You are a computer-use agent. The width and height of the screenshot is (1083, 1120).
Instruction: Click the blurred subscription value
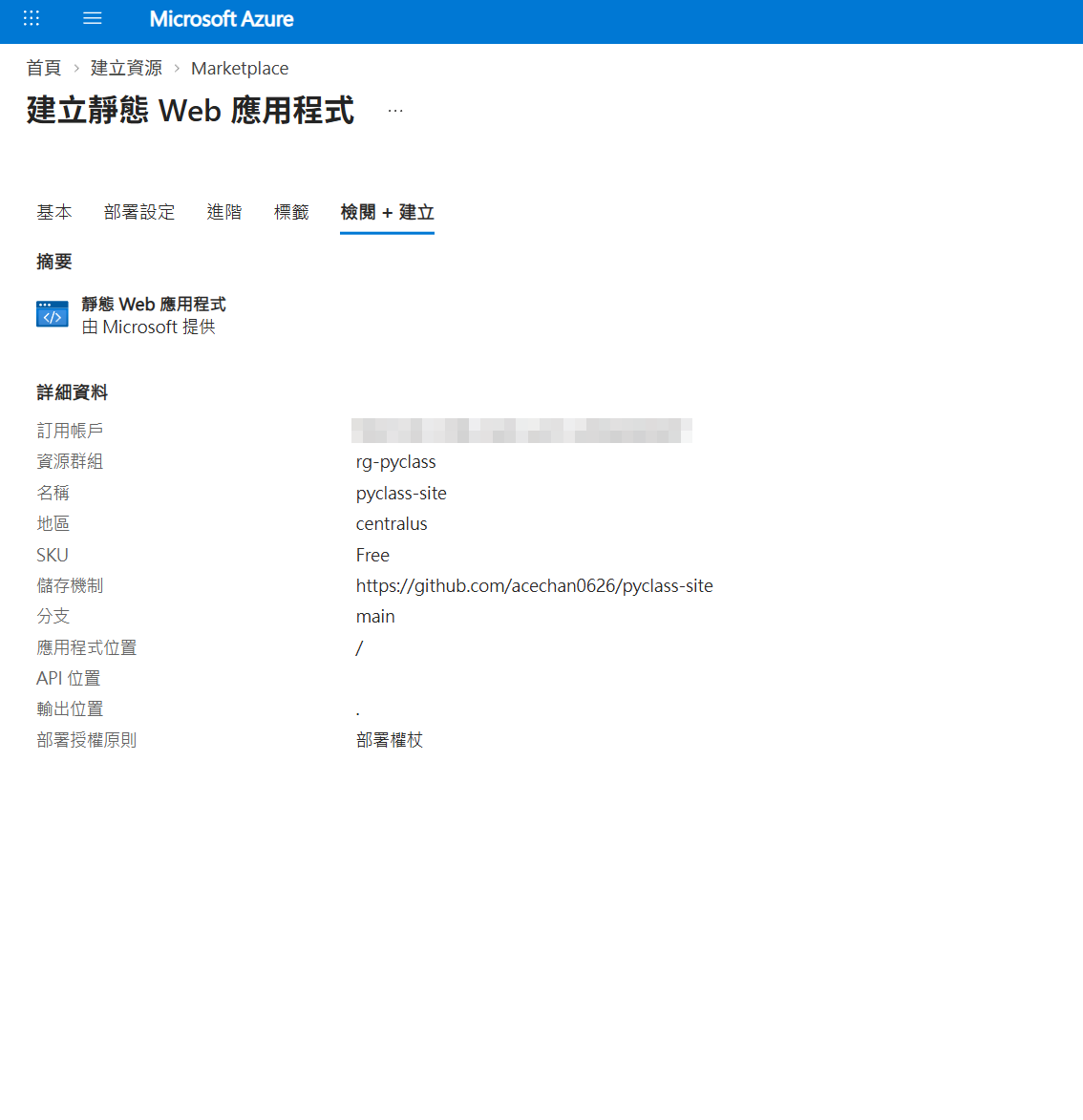click(521, 431)
